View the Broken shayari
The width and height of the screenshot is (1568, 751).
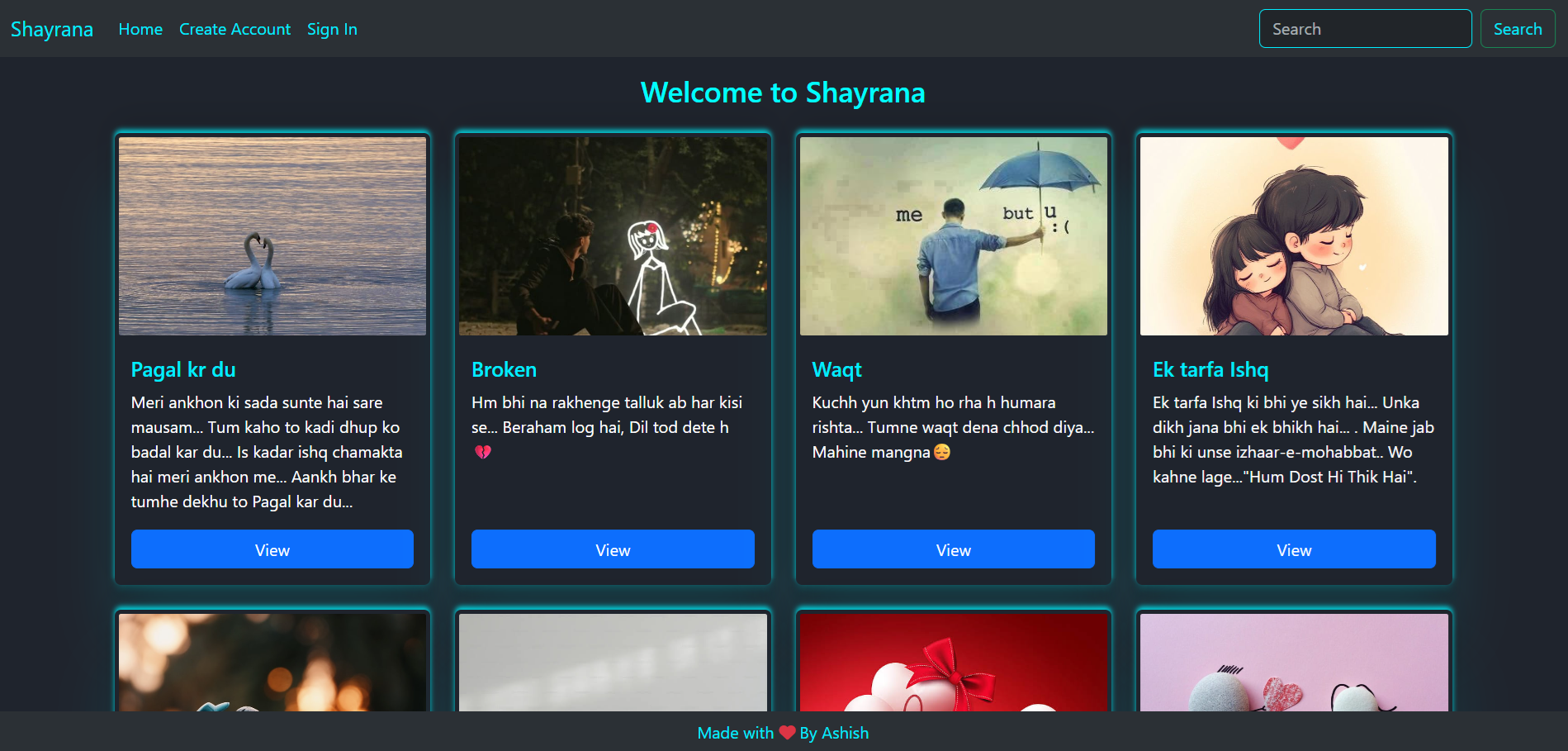click(613, 549)
